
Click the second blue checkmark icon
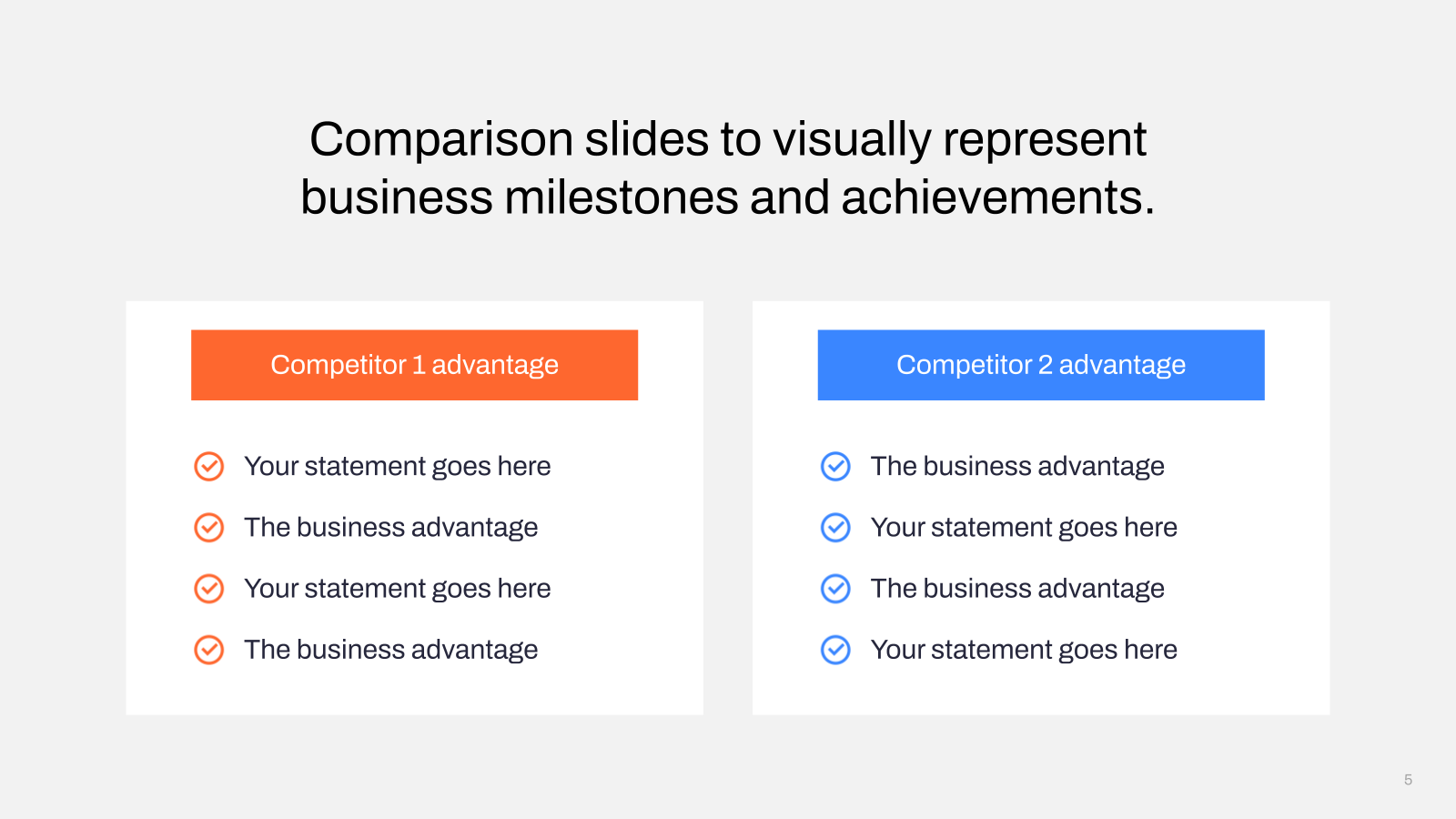pos(835,527)
